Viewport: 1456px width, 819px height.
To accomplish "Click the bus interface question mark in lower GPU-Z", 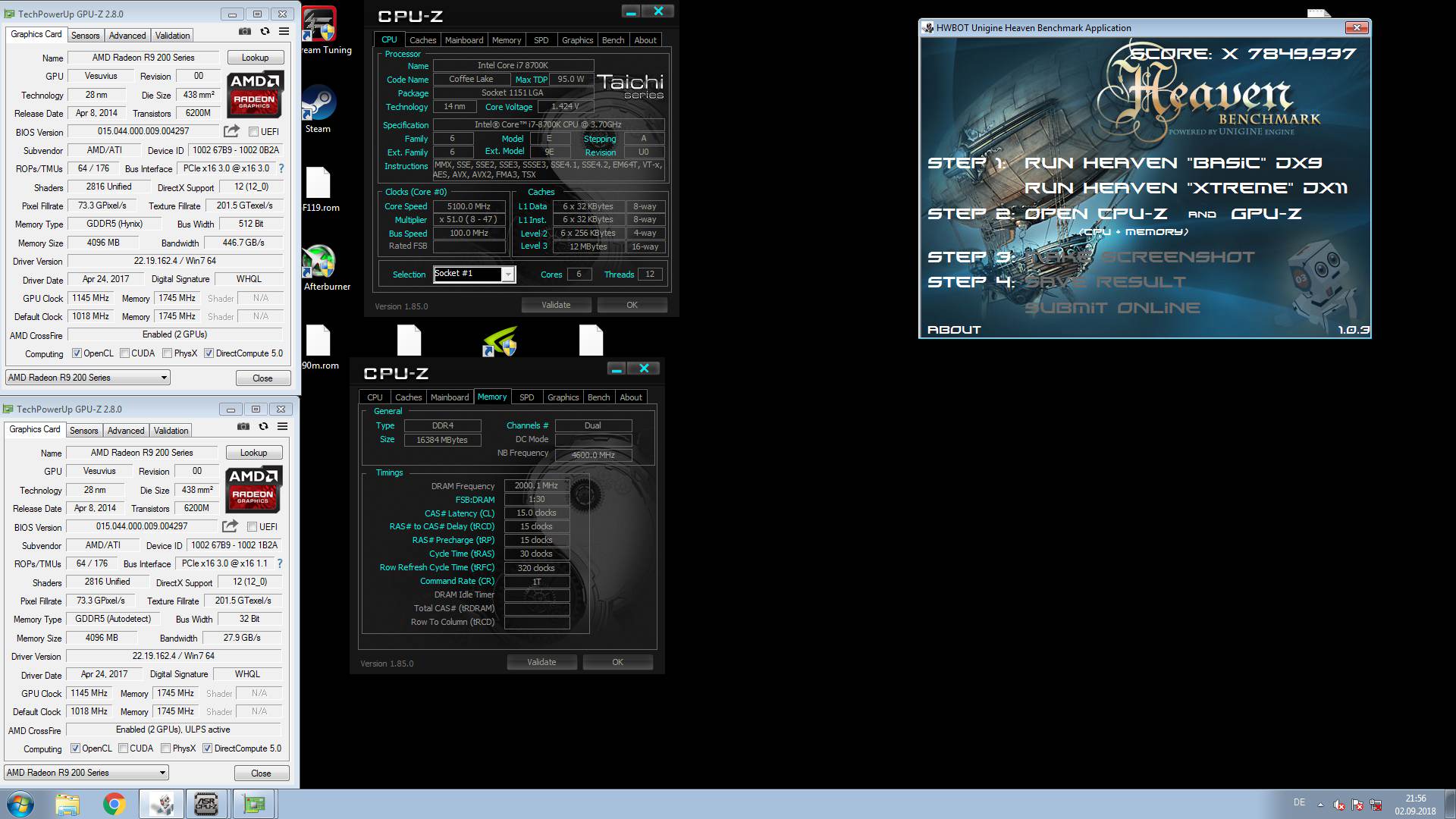I will pyautogui.click(x=280, y=563).
